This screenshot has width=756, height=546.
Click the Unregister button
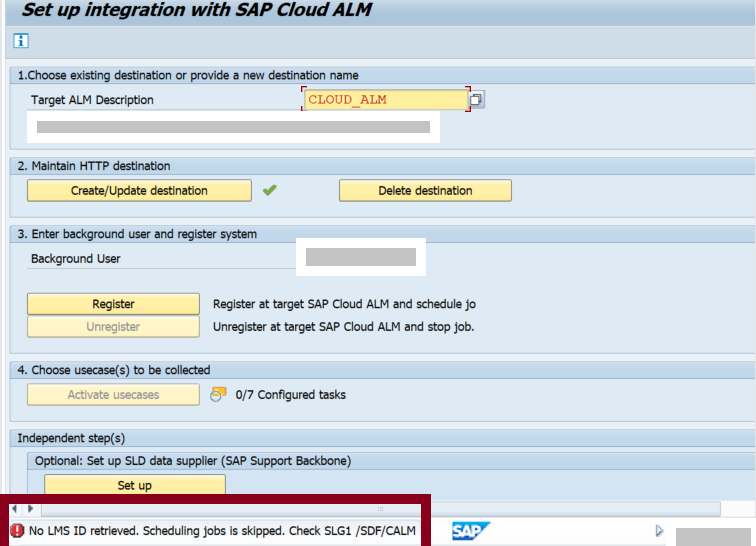(x=113, y=327)
